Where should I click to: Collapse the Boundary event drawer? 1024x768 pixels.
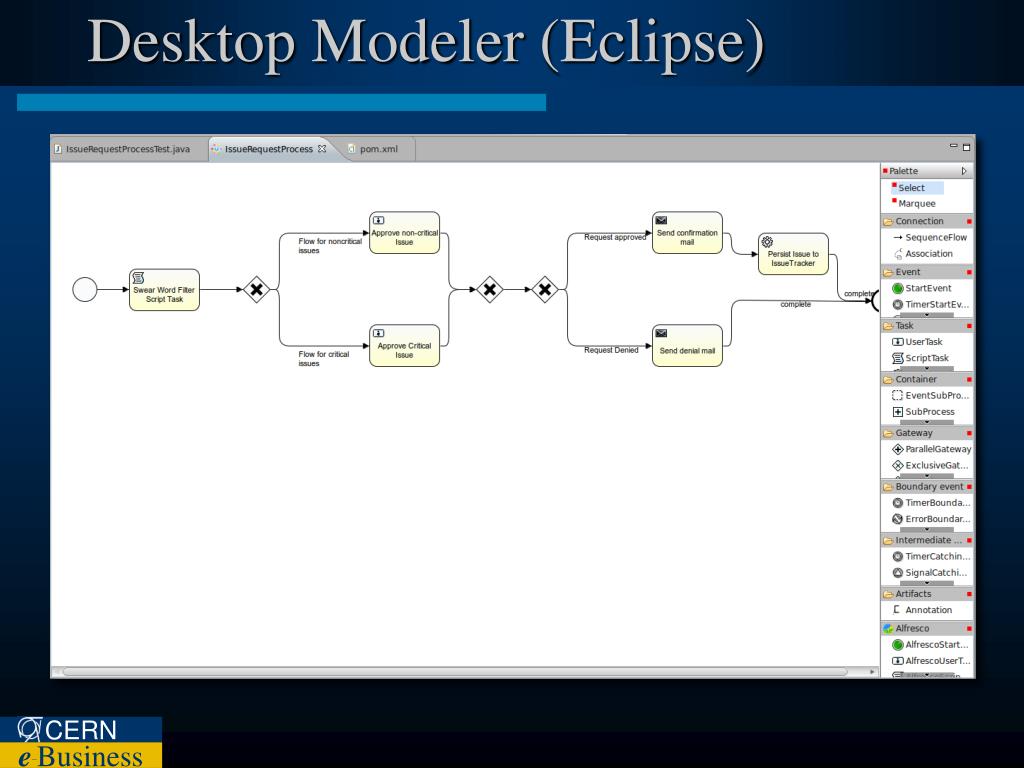[927, 487]
